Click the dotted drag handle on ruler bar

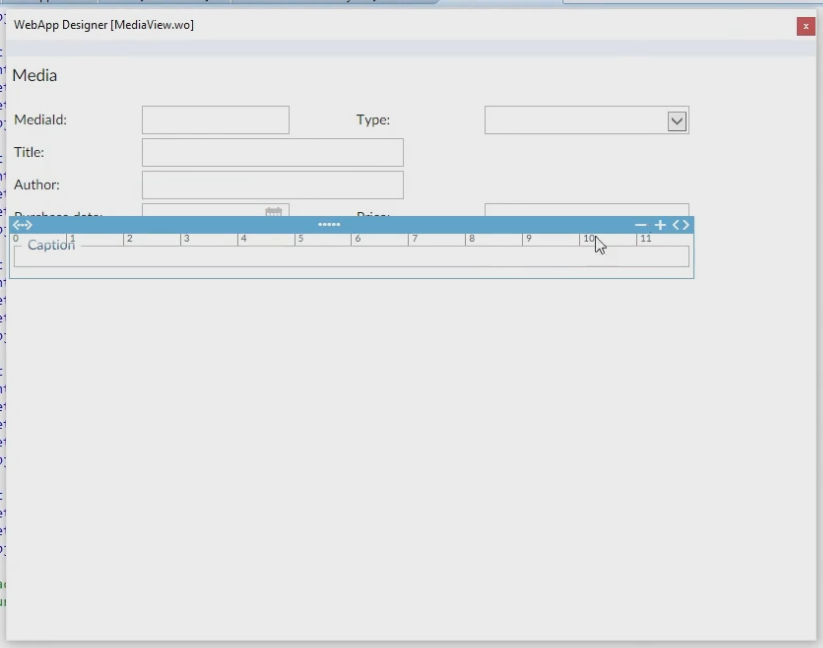[x=329, y=225]
